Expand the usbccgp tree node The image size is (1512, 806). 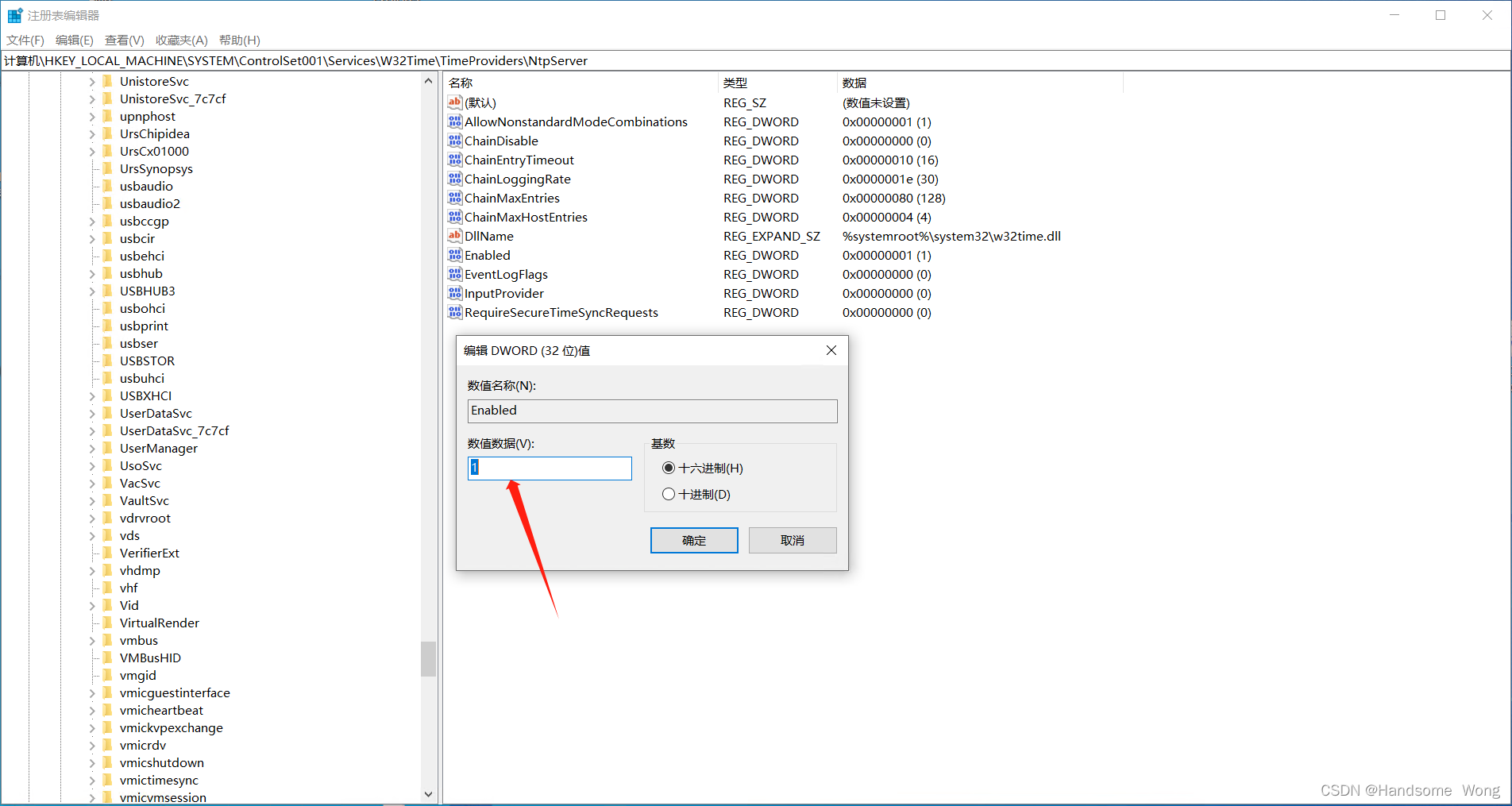tap(92, 221)
